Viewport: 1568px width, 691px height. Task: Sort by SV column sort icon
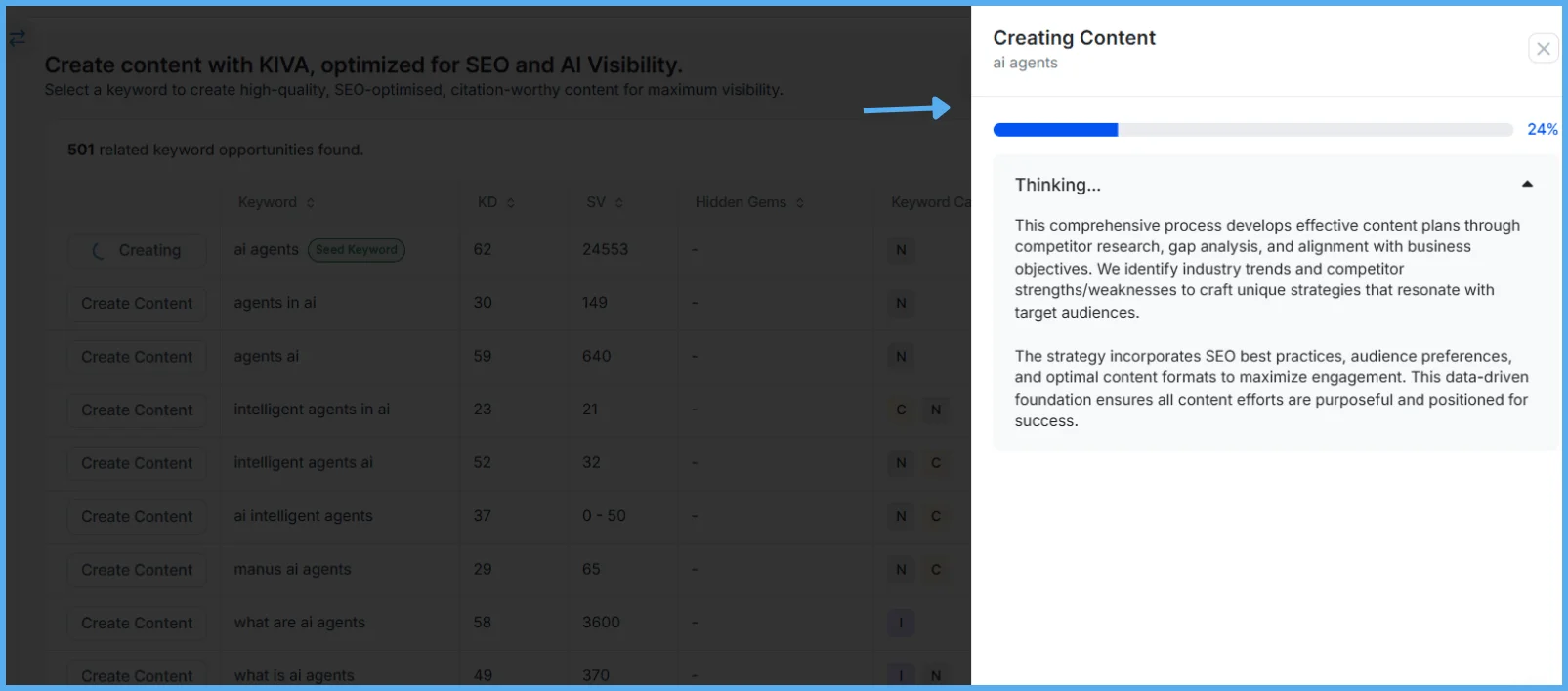coord(618,203)
